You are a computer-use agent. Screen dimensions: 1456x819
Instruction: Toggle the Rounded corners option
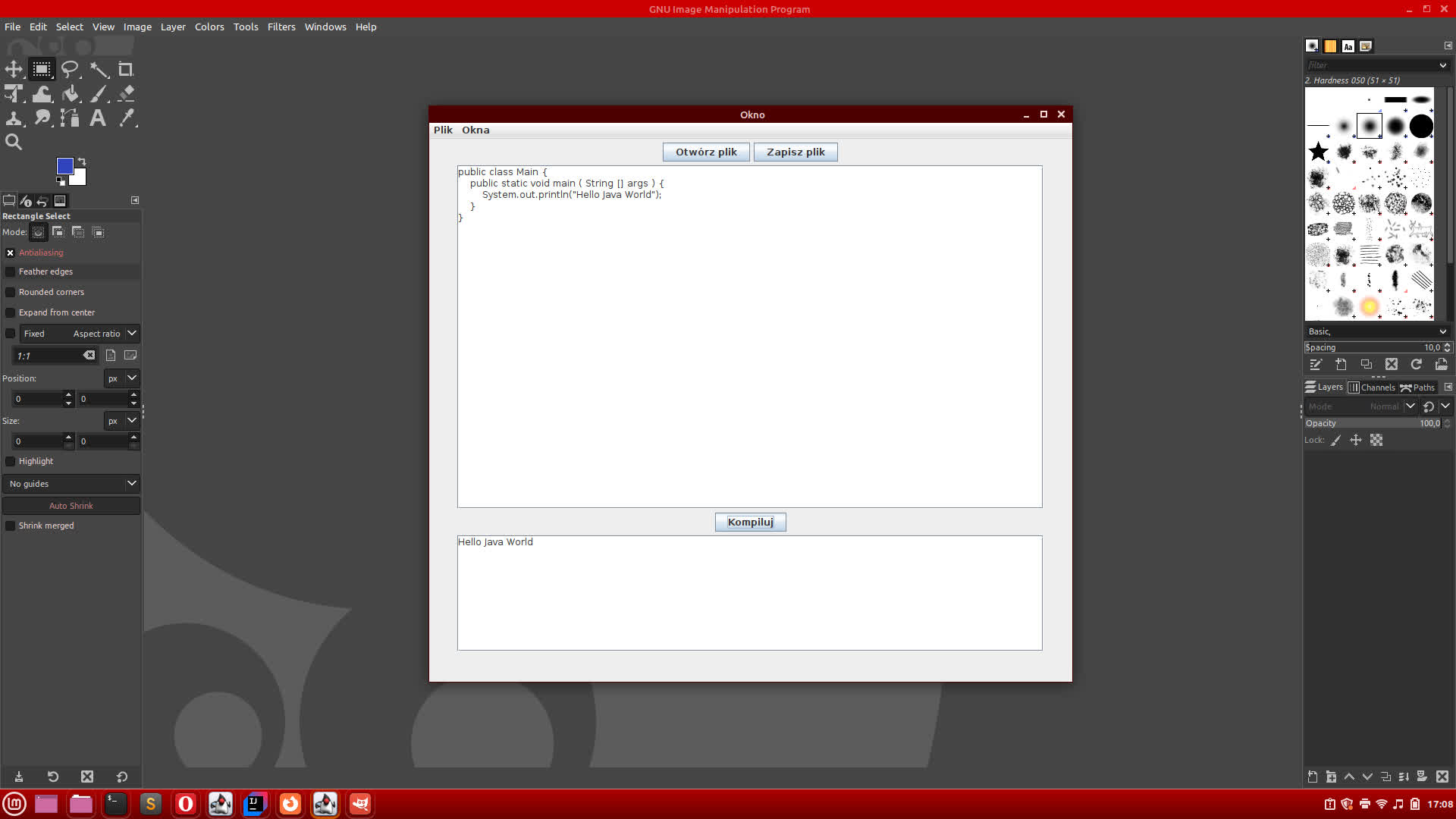click(11, 292)
